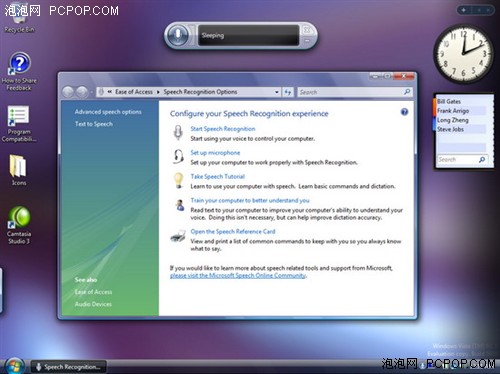Click the microphone icon for Start Speech Recognition

point(178,133)
